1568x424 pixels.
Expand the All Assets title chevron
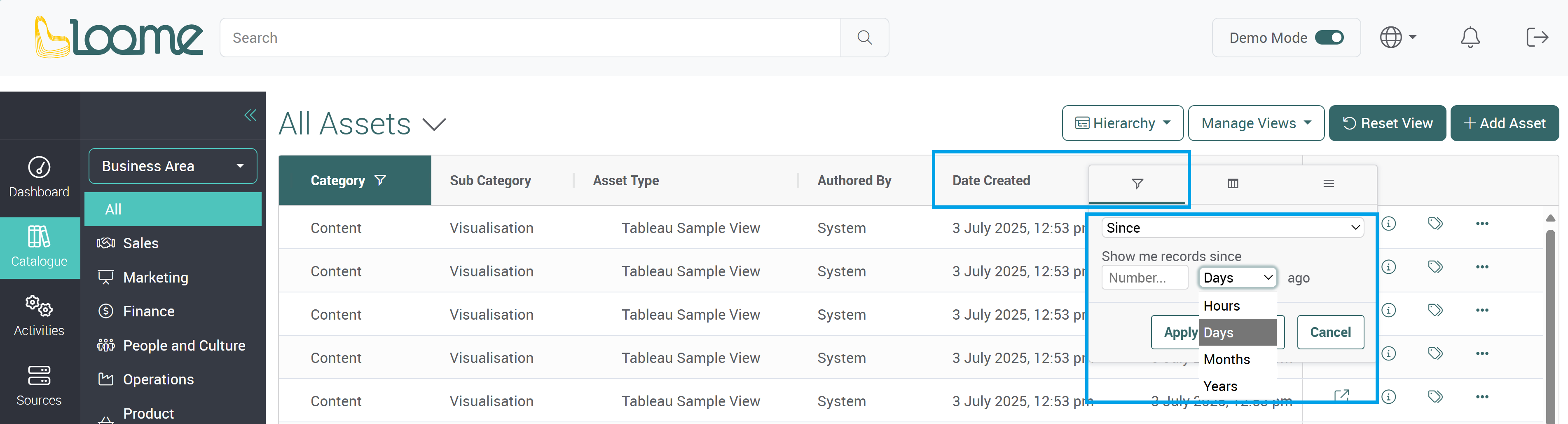tap(435, 124)
